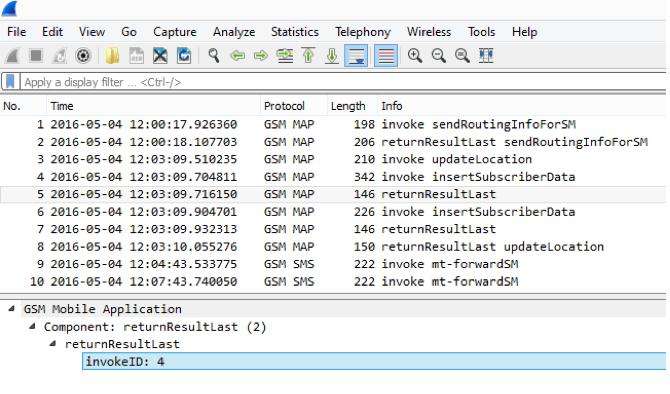Sort by the Length column header
The width and height of the screenshot is (670, 394).
coord(352,106)
